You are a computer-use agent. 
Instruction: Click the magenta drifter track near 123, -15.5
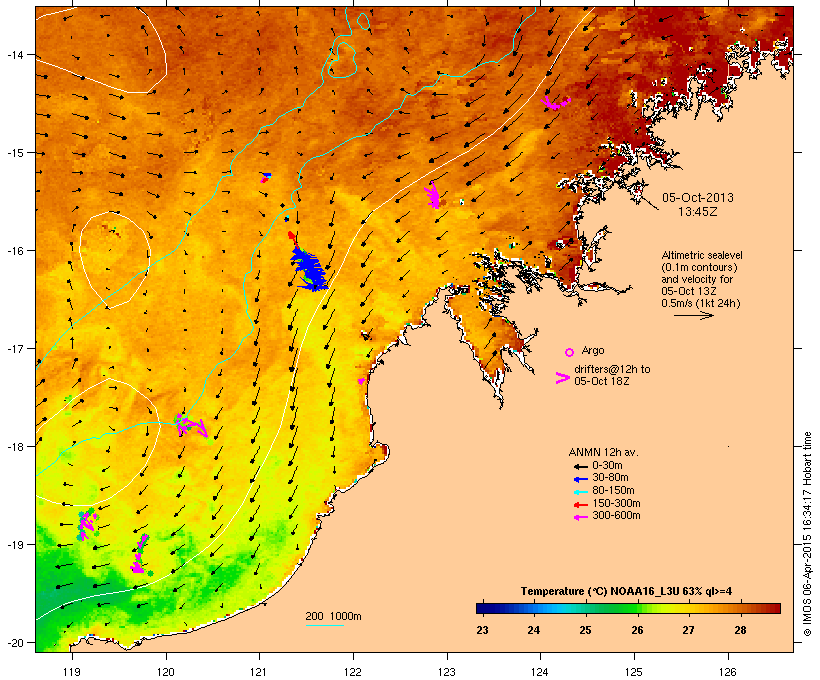[433, 196]
